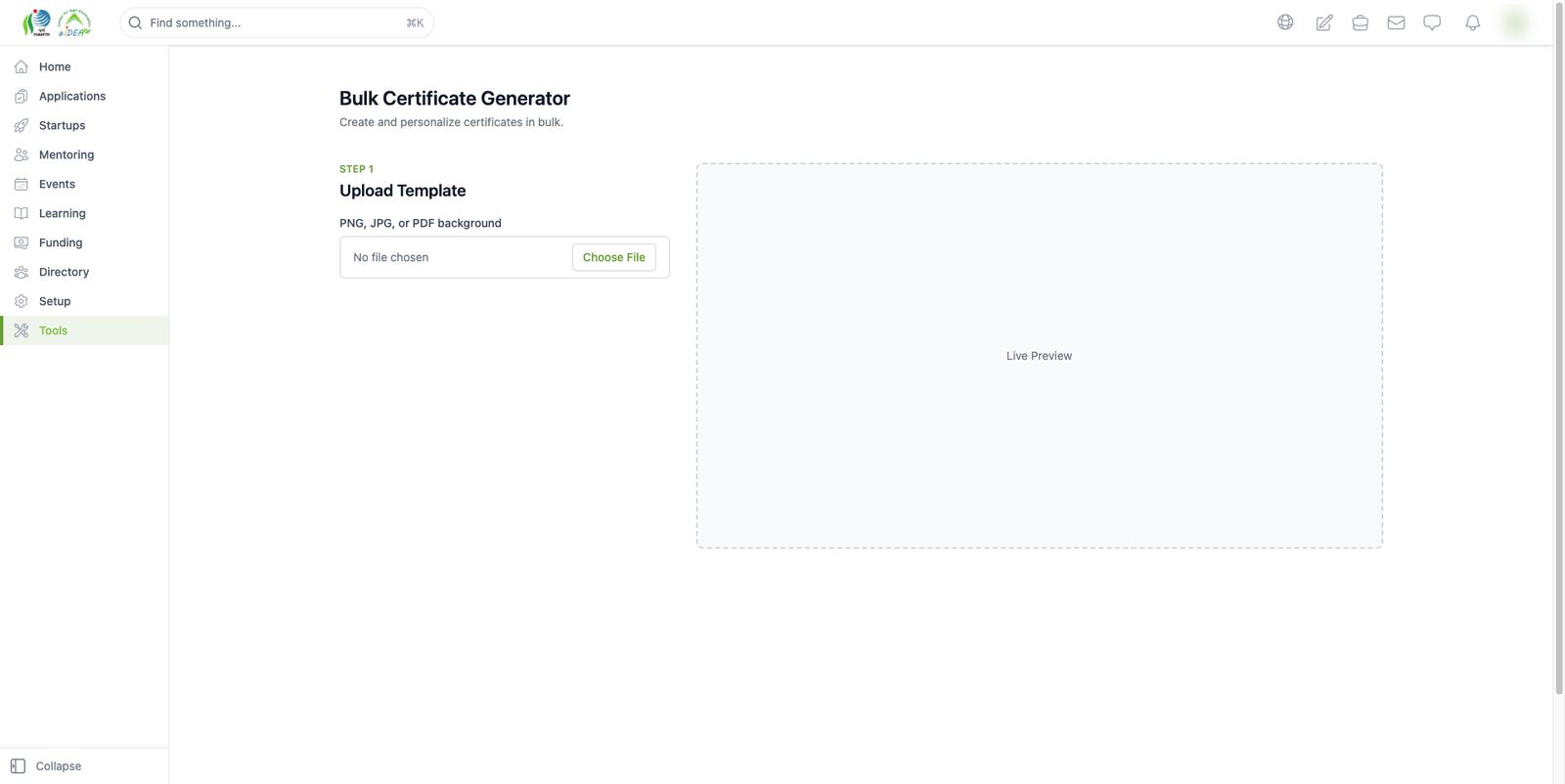The image size is (1565, 784).
Task: Select Events from sidebar
Action: [x=84, y=184]
